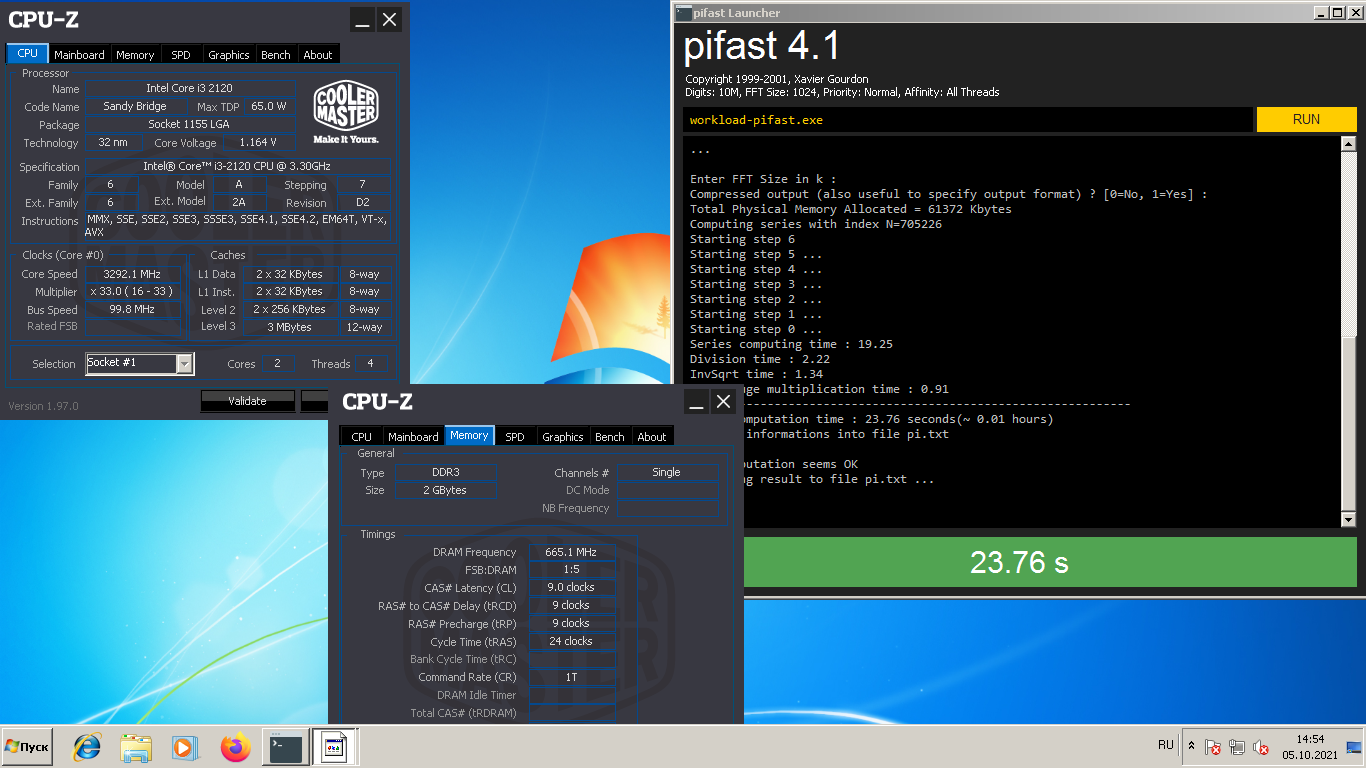Click the pifast console scrollbar thumb
Viewport: 1366px width, 768px height.
[1347, 425]
